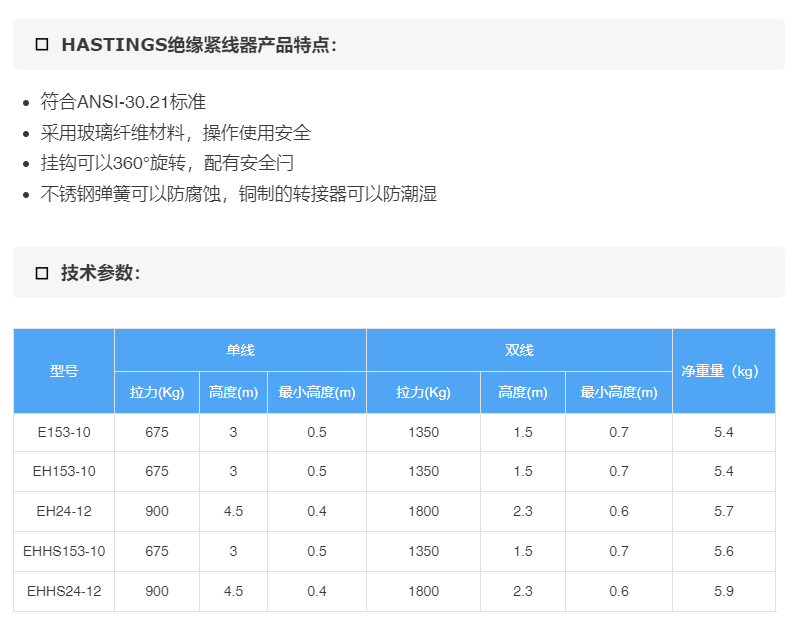Click 0.7 in the EHHS153-10 row
Viewport: 800px width, 631px height.
coord(619,551)
